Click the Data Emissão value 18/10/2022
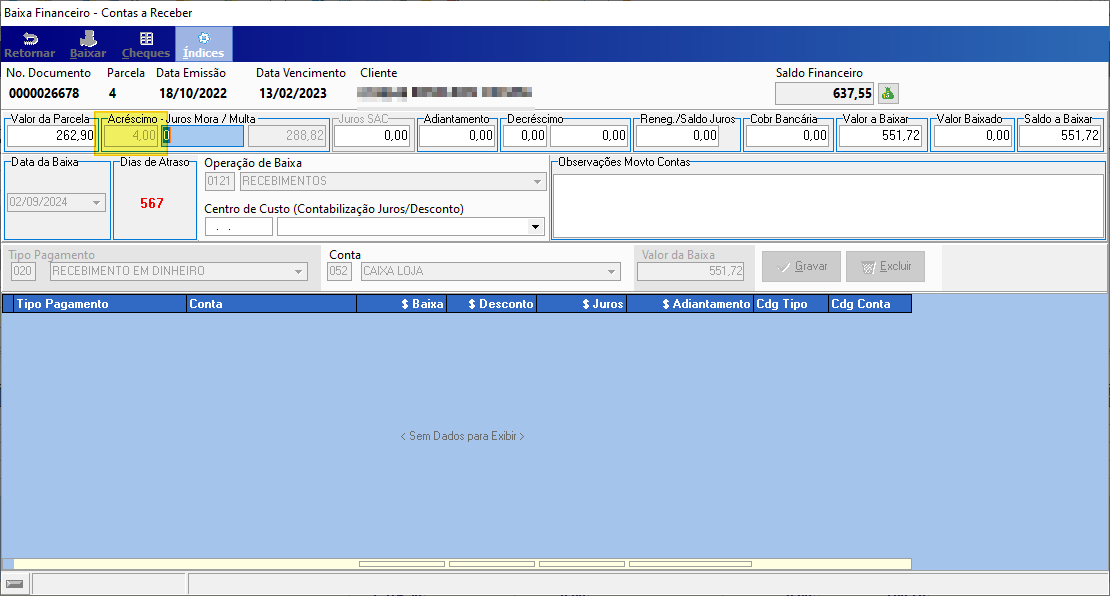 pos(193,93)
